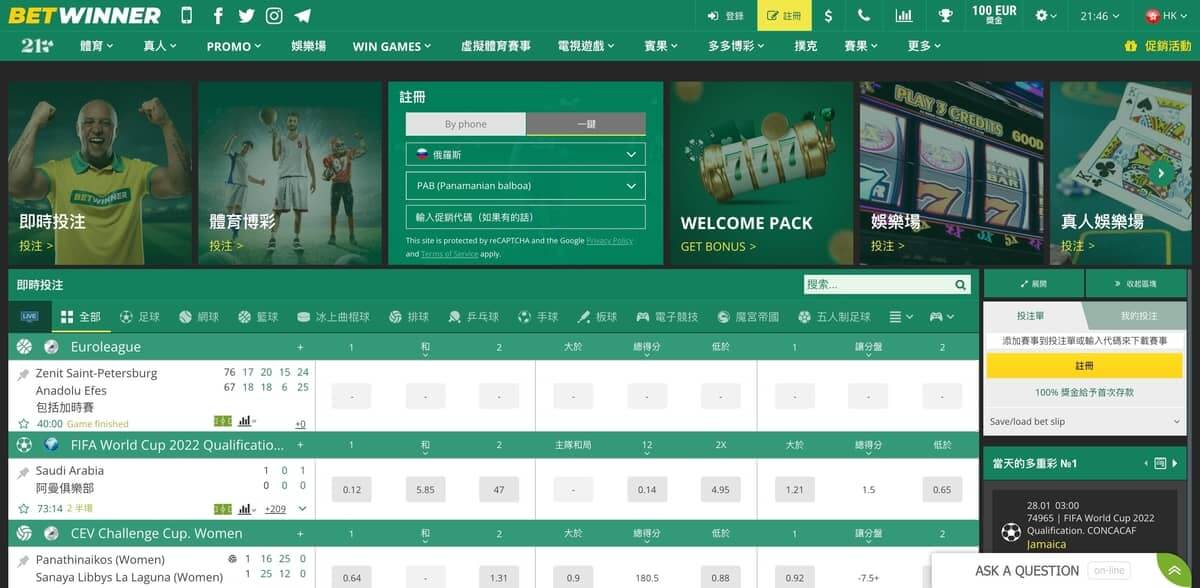Image resolution: width=1200 pixels, height=588 pixels.
Task: Open the dollar payments icon
Action: click(828, 16)
